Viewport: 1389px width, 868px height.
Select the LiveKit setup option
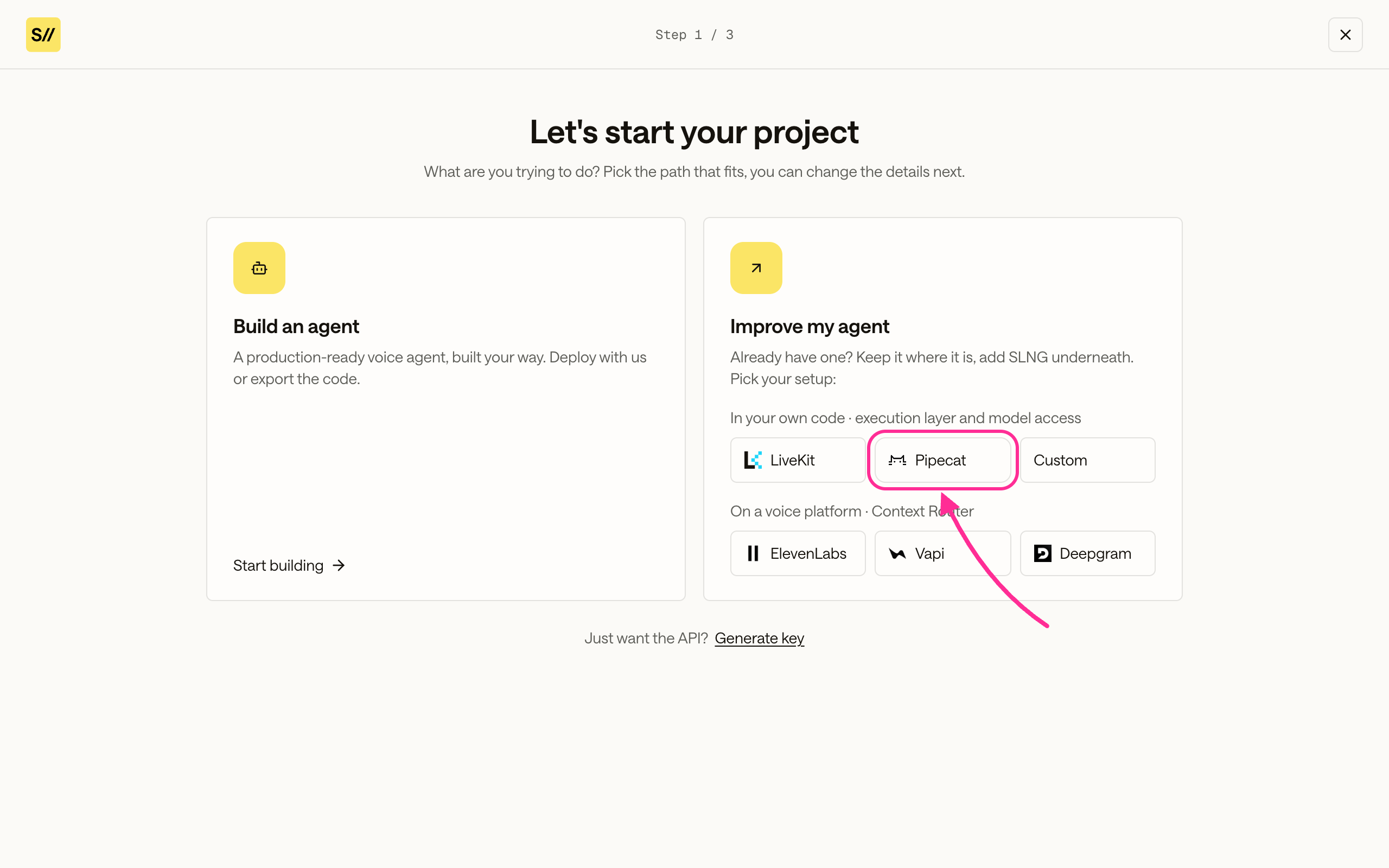[x=797, y=460]
